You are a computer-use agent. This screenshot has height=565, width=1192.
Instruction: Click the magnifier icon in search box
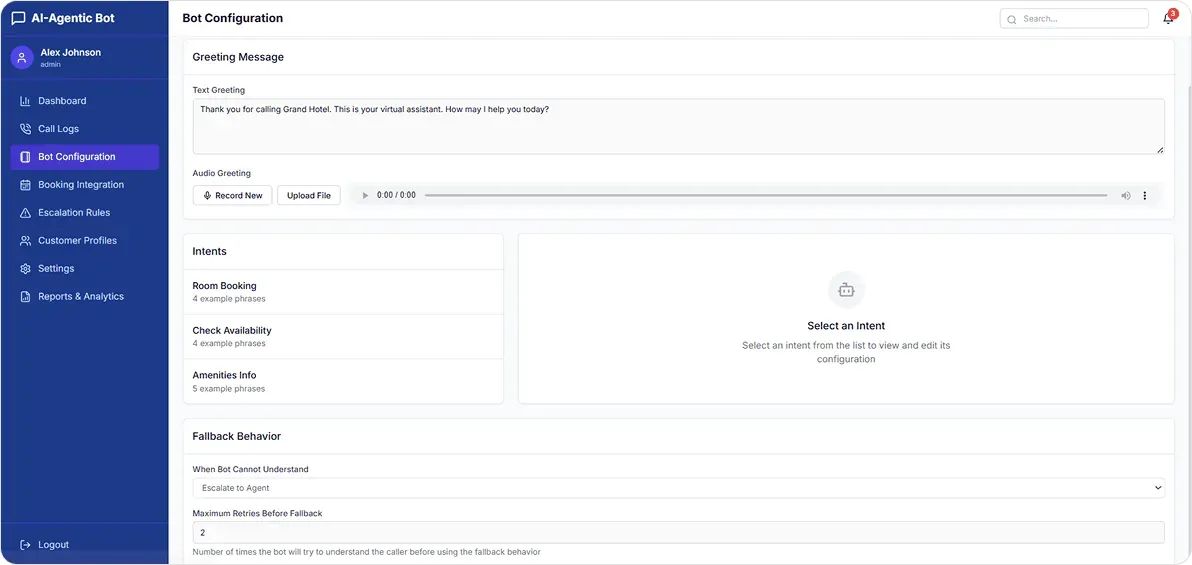coord(1012,19)
